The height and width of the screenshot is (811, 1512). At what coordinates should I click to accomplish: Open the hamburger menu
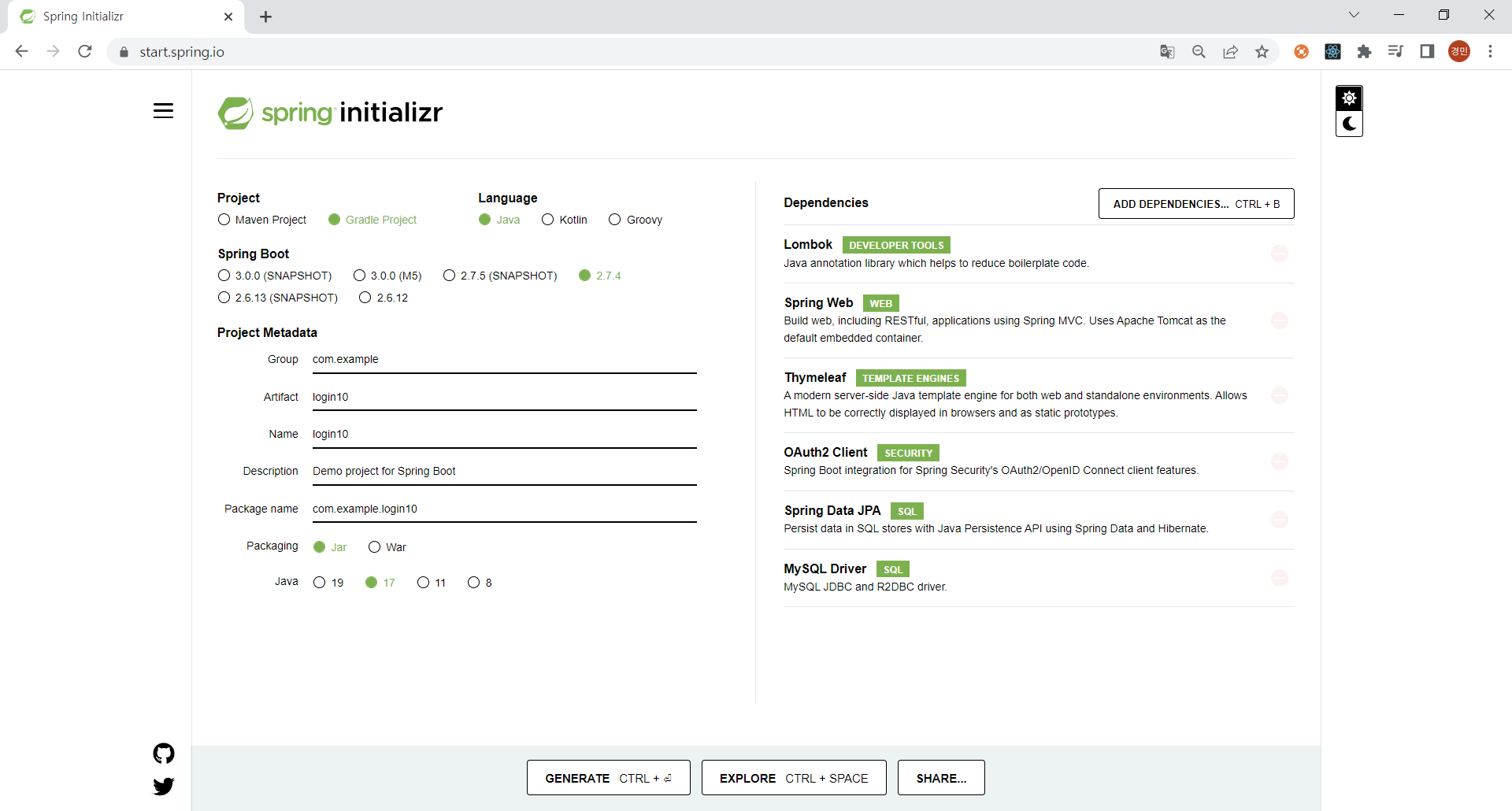pyautogui.click(x=163, y=111)
